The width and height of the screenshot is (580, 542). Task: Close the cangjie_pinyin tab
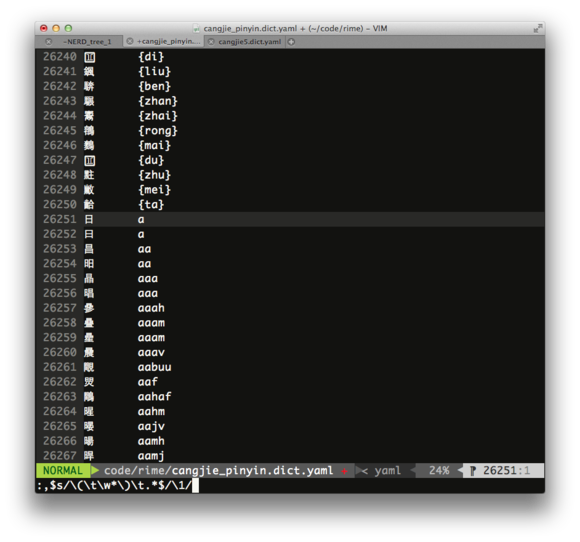(x=130, y=41)
